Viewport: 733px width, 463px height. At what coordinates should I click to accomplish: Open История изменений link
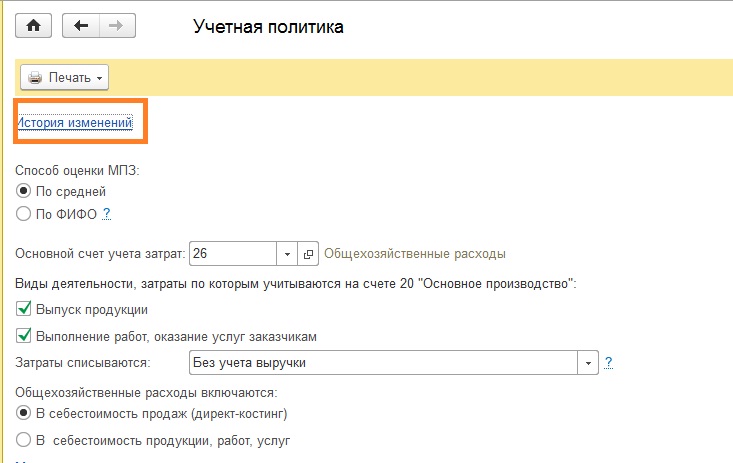(75, 123)
